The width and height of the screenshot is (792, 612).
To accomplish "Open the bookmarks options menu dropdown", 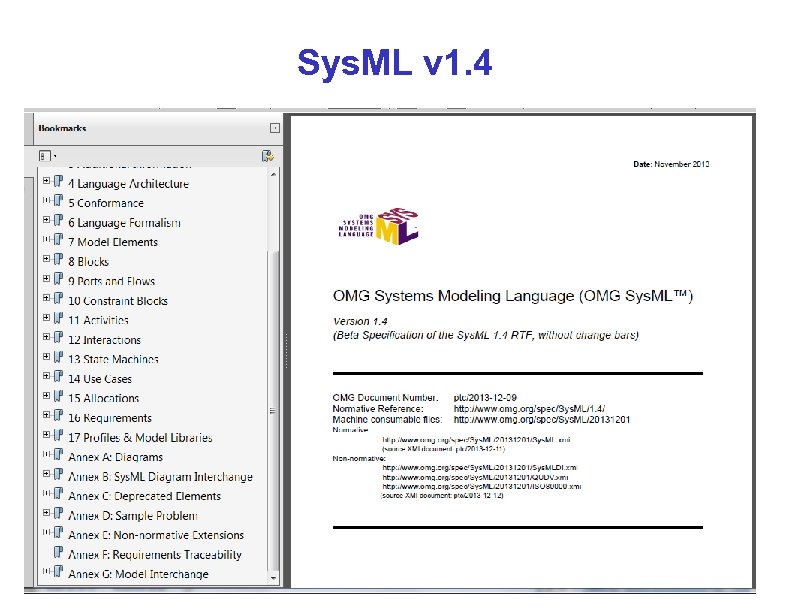I will 47,156.
